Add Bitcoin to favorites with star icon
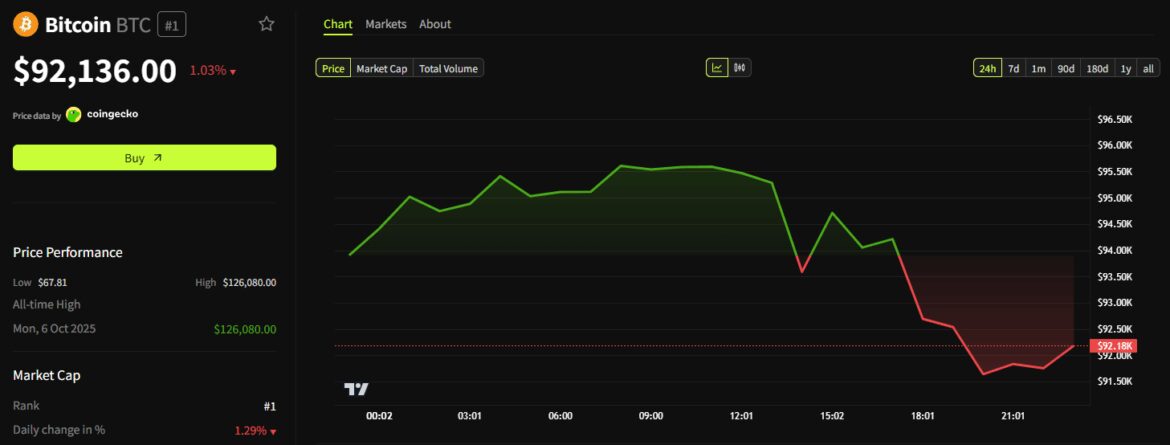1170x445 pixels. pyautogui.click(x=266, y=24)
